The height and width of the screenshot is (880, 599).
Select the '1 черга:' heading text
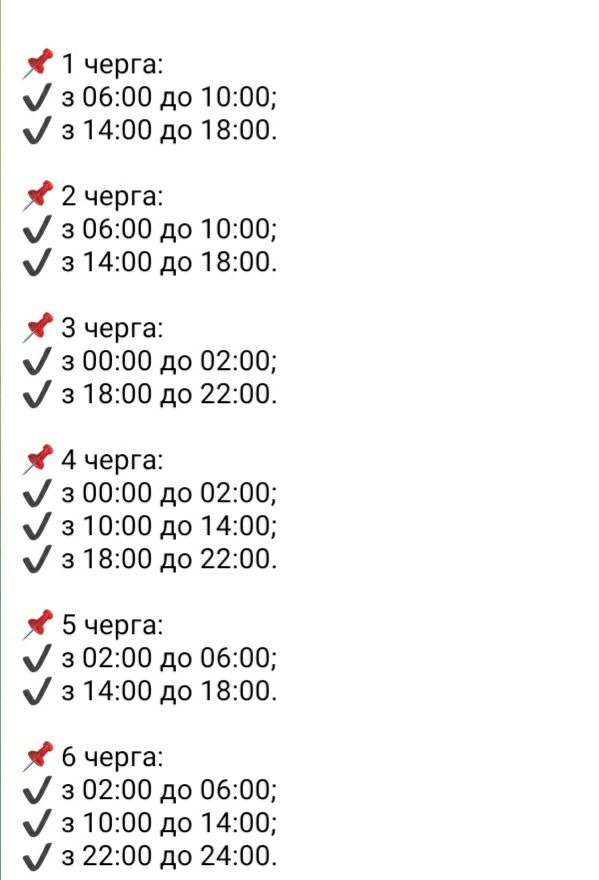[x=112, y=64]
